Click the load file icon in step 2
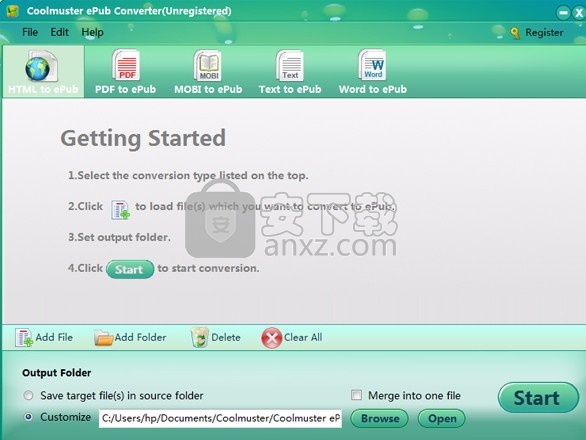 point(120,210)
